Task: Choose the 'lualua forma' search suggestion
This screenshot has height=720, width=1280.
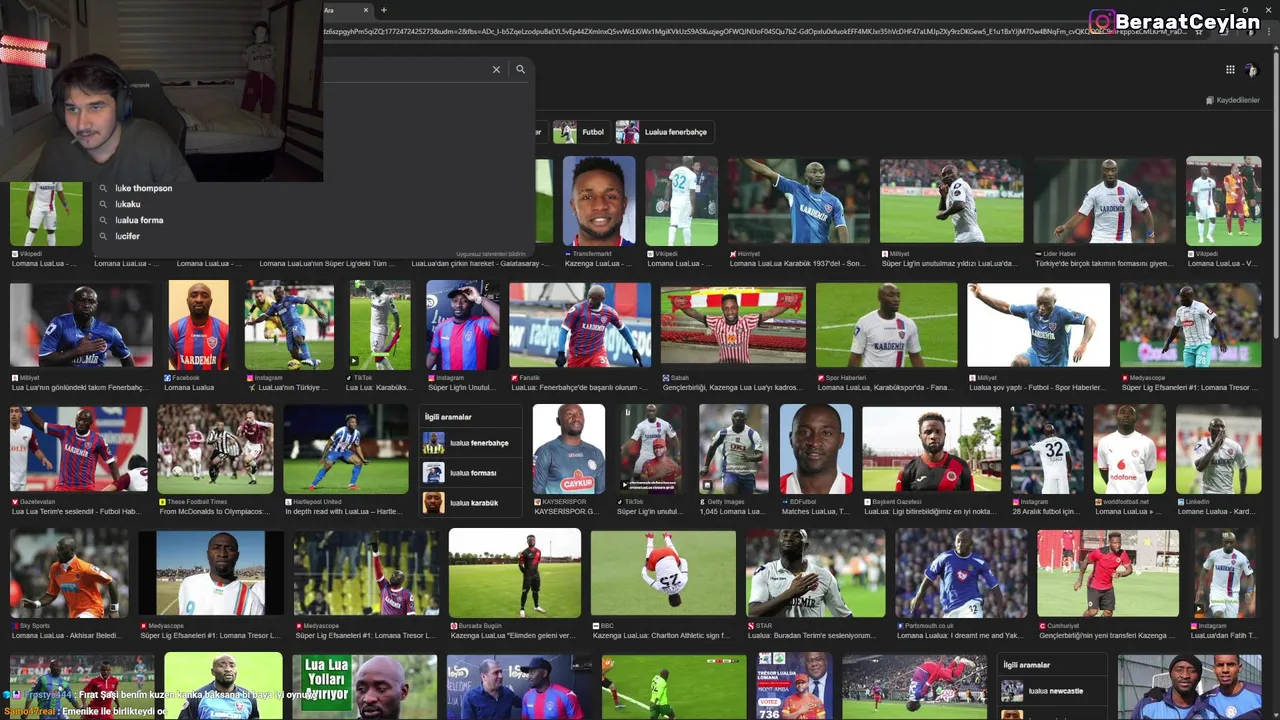Action: (x=139, y=220)
